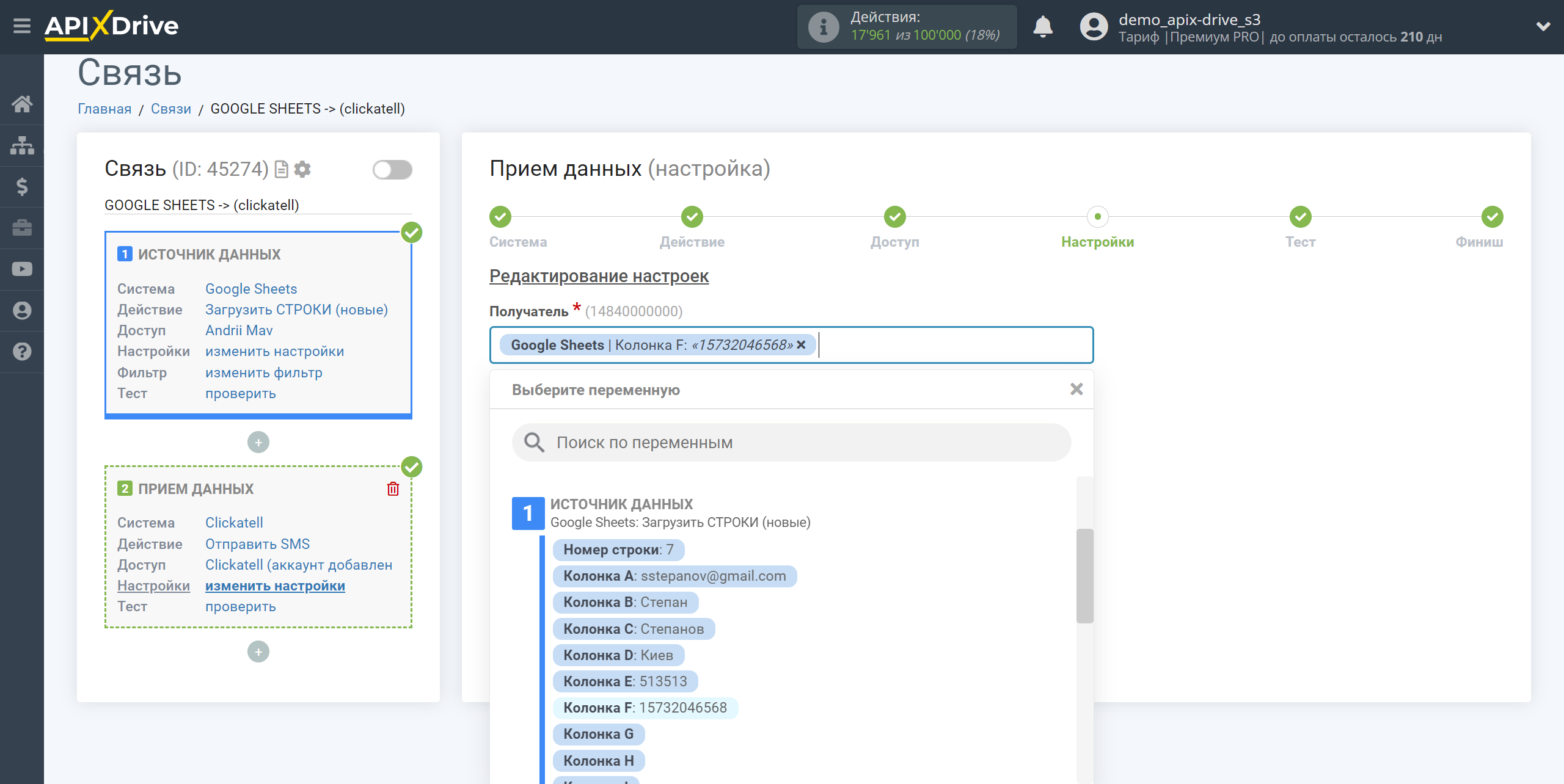1564x784 pixels.
Task: Delete the data receiver block via trash icon
Action: point(393,488)
